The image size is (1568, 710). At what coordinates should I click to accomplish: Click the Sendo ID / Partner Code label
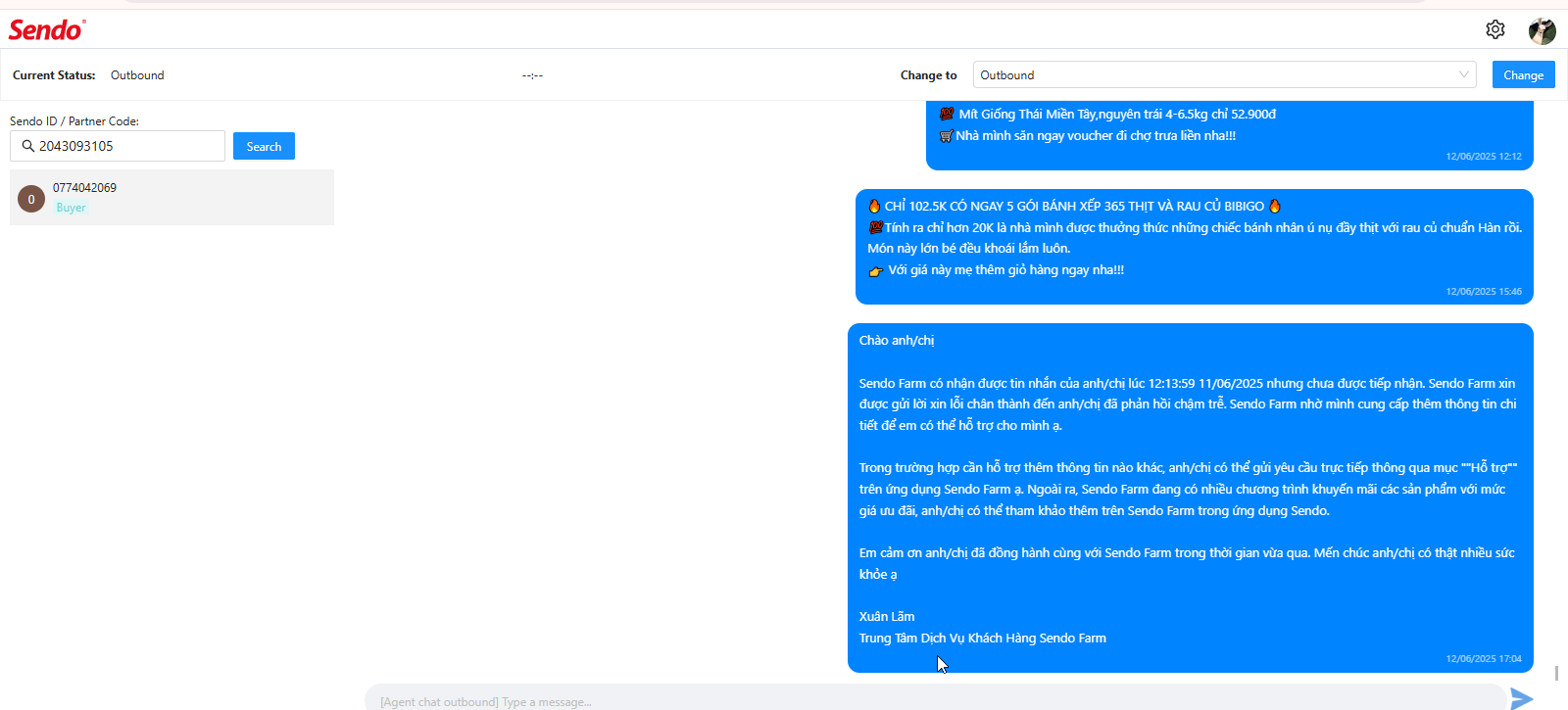pos(74,121)
